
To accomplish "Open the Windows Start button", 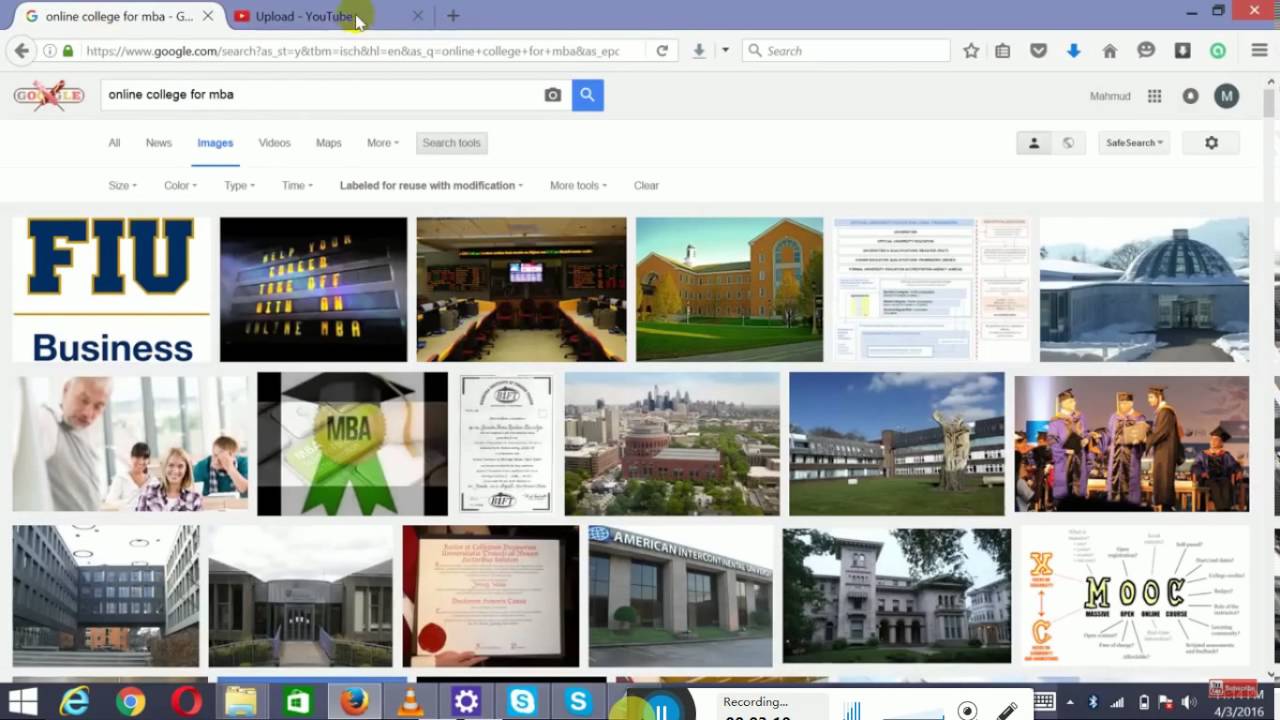I will [22, 703].
